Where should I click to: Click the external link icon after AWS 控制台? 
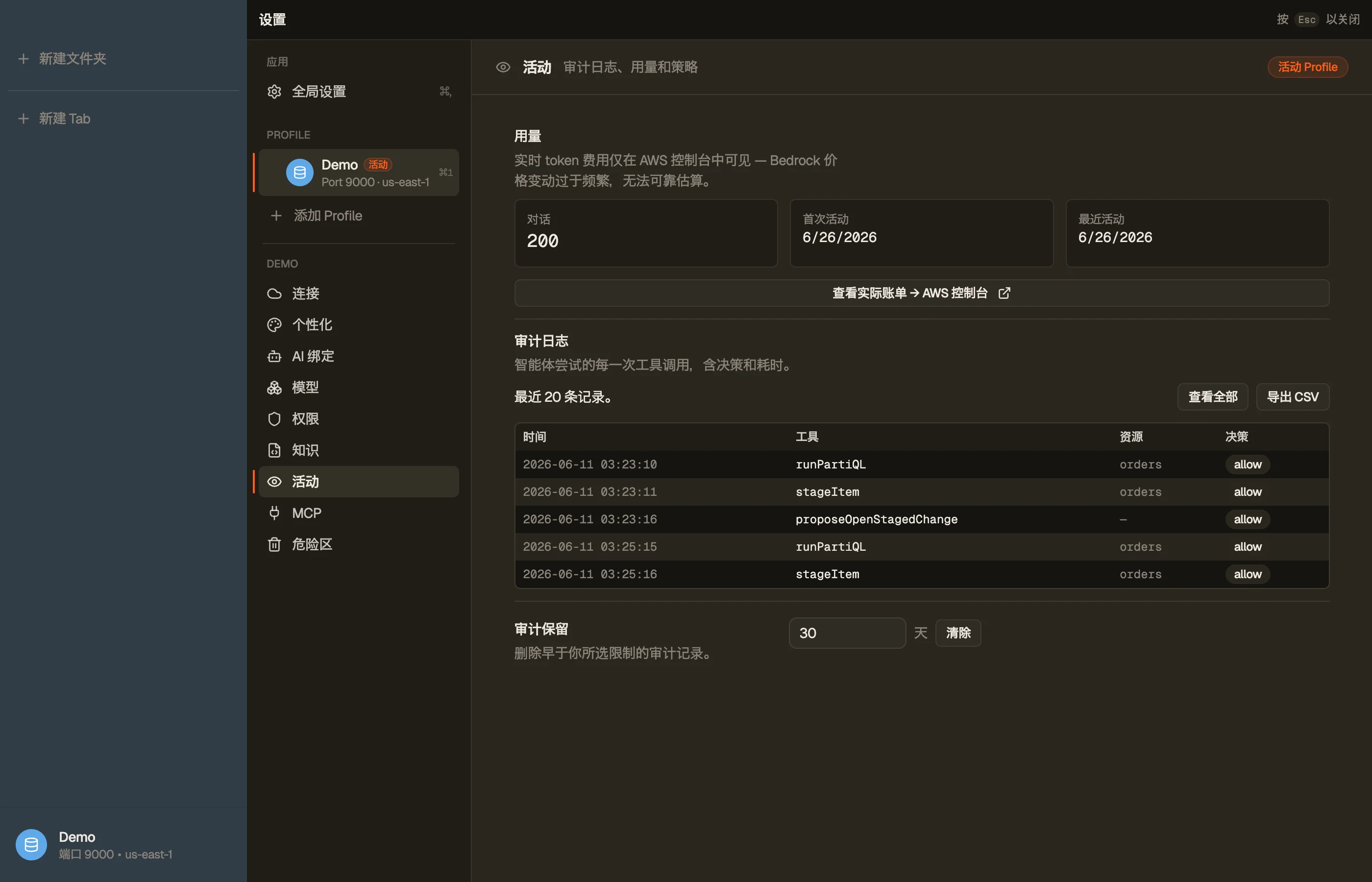click(1004, 293)
